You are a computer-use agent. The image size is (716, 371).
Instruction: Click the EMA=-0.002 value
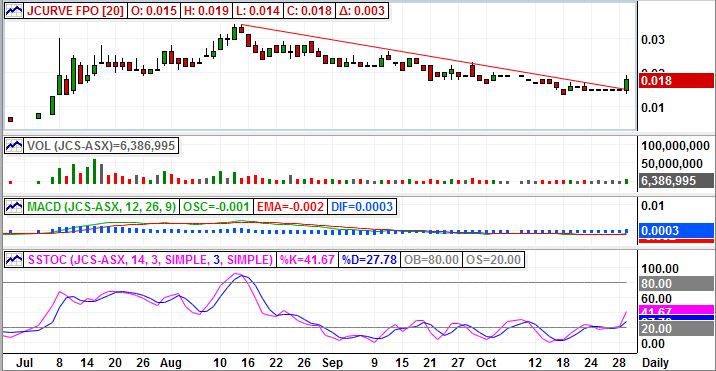click(x=289, y=207)
